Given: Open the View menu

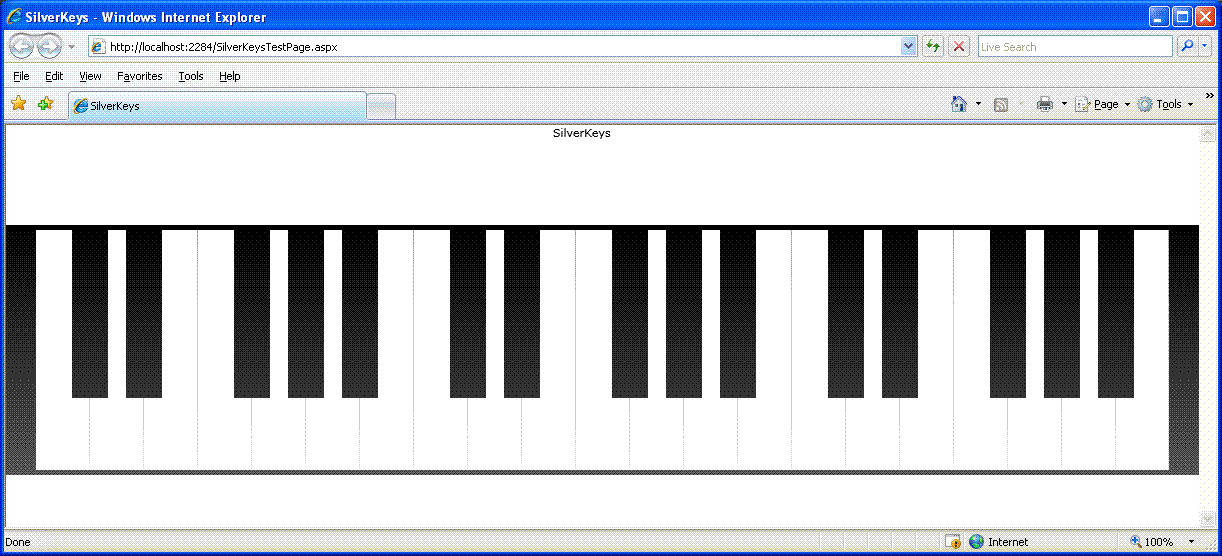Looking at the screenshot, I should point(90,76).
